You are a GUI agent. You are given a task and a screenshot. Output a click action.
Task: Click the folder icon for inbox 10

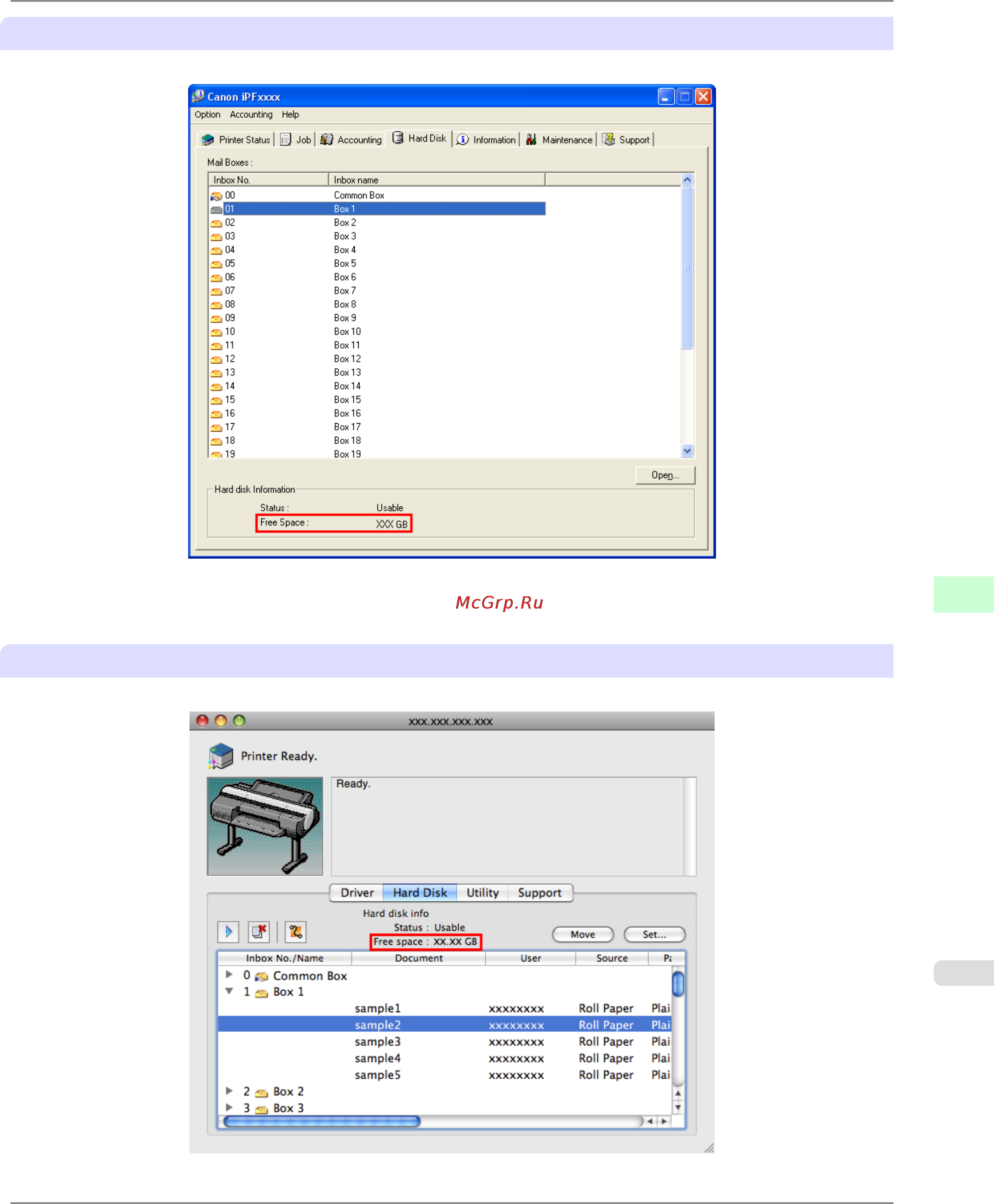[x=216, y=332]
